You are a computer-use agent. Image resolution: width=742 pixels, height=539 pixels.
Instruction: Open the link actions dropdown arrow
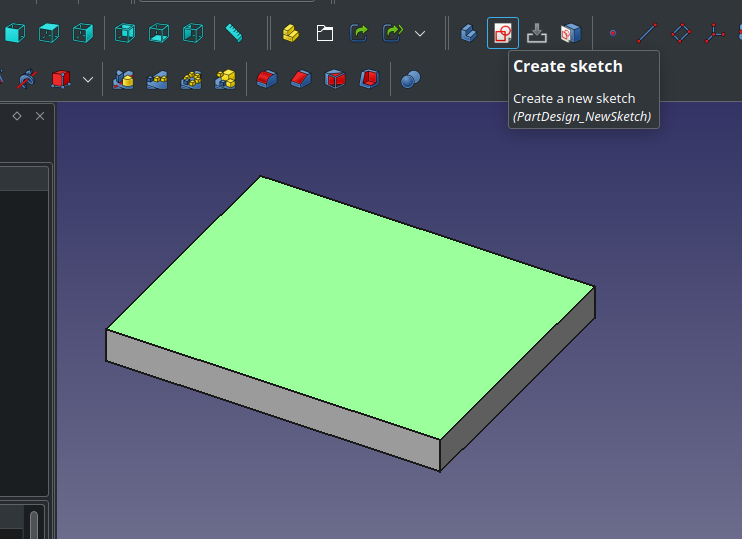pyautogui.click(x=420, y=34)
